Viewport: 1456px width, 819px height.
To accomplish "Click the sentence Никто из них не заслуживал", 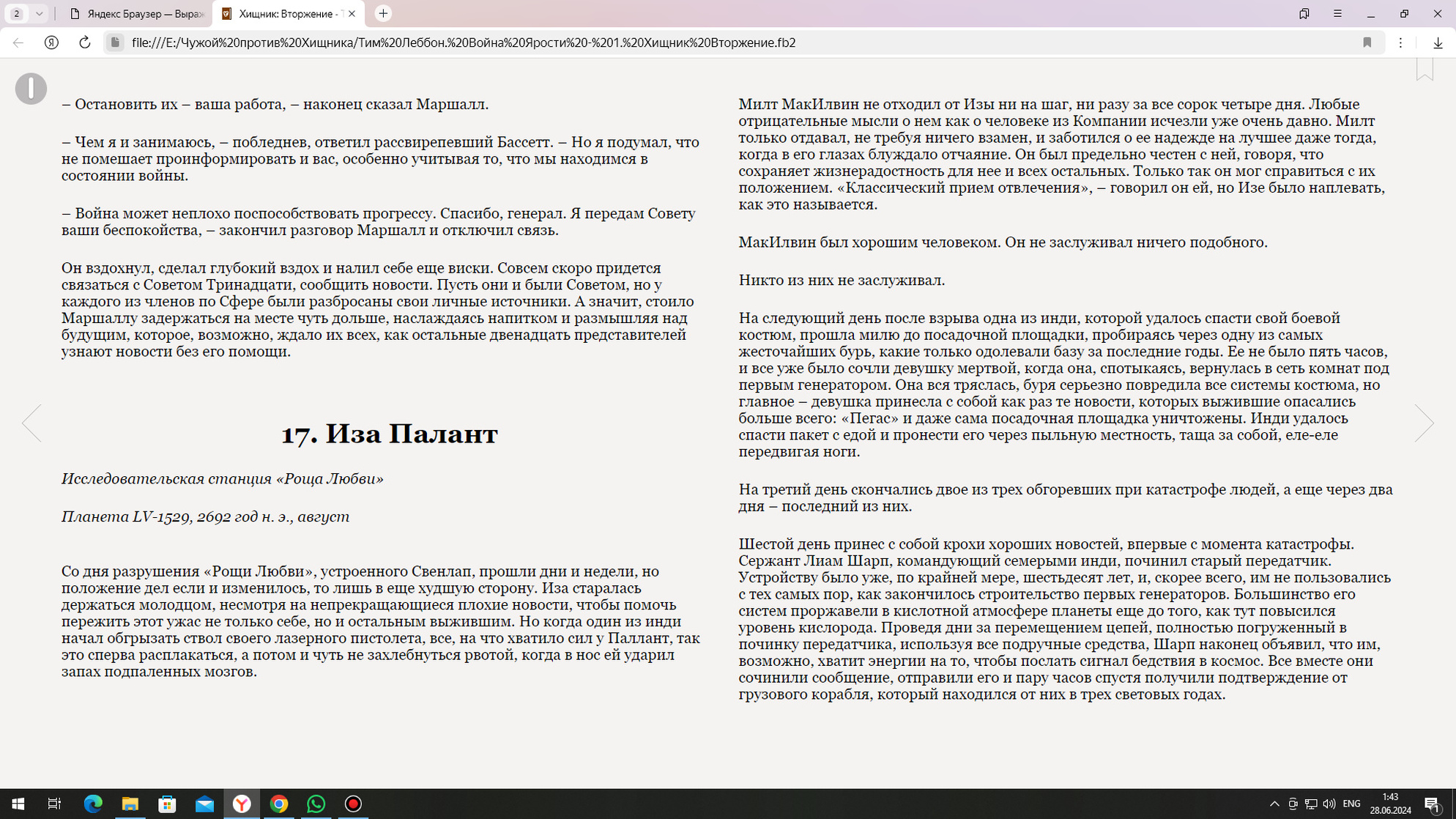I will (x=842, y=280).
